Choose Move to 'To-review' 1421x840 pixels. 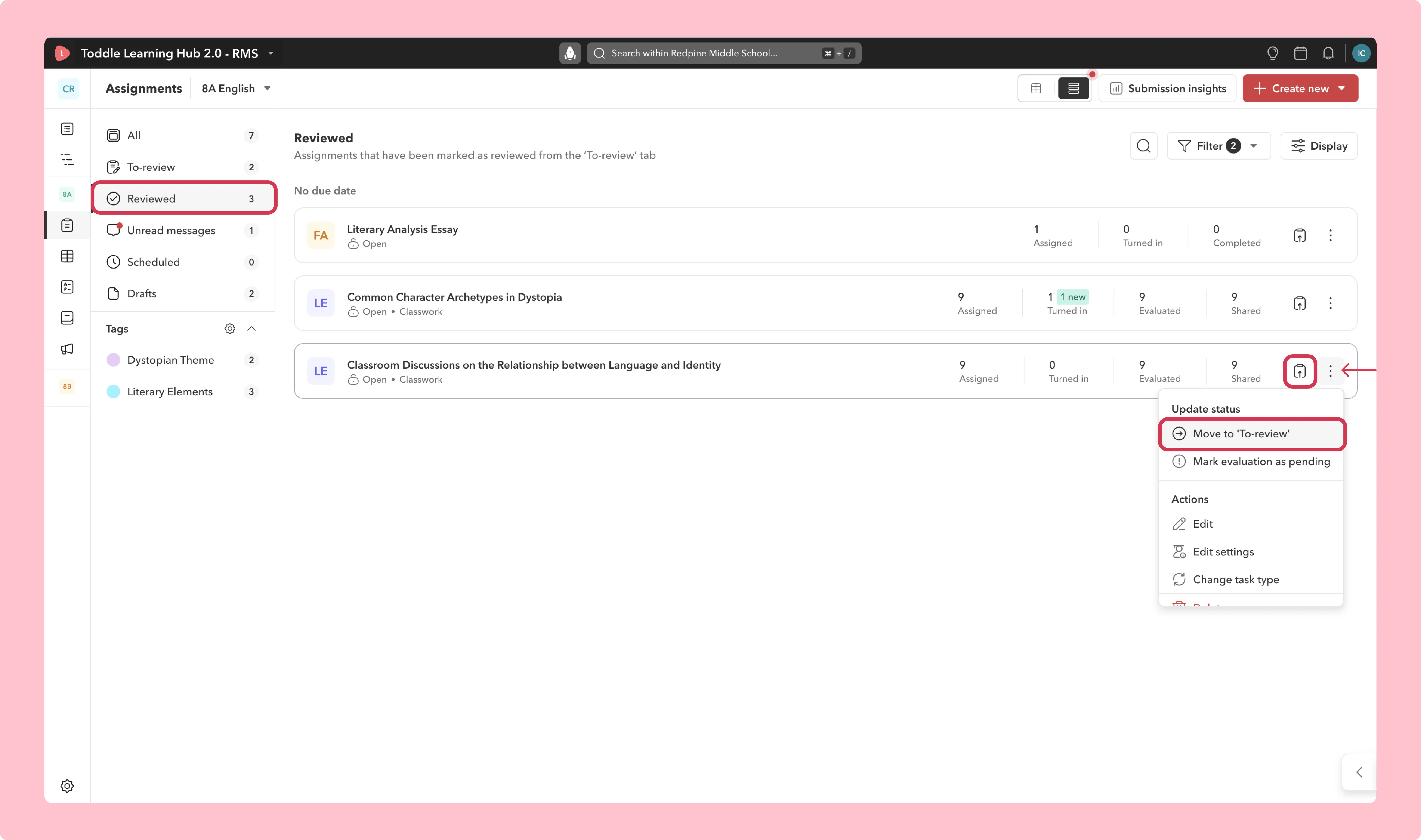1251,434
